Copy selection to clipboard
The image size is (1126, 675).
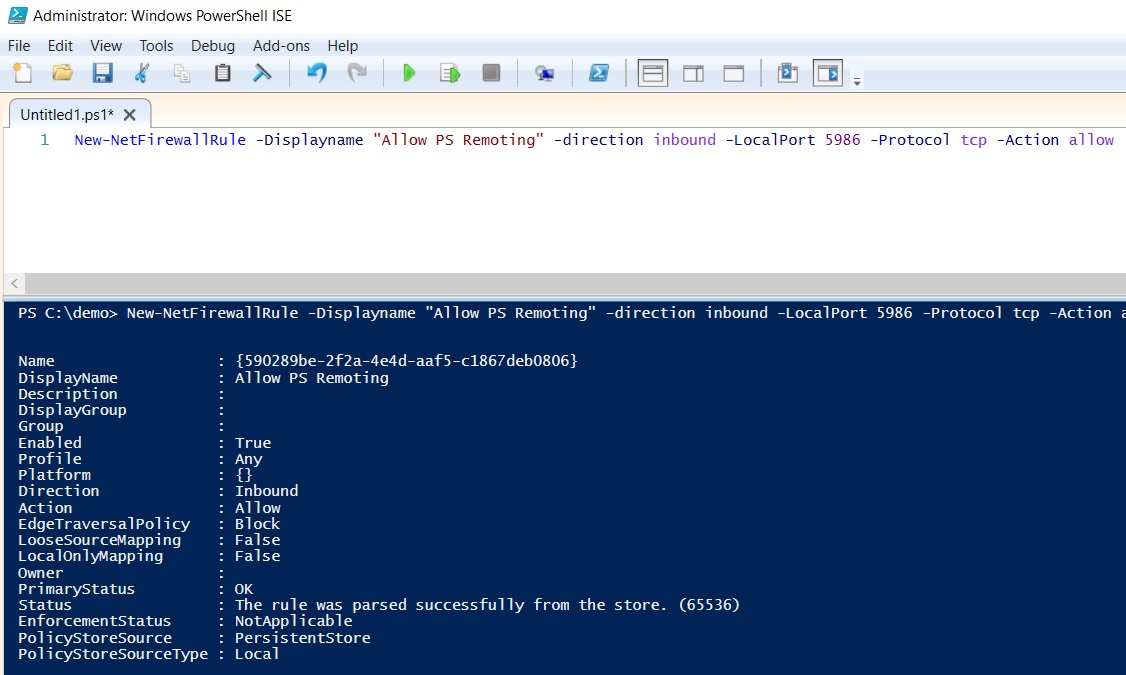coord(181,72)
